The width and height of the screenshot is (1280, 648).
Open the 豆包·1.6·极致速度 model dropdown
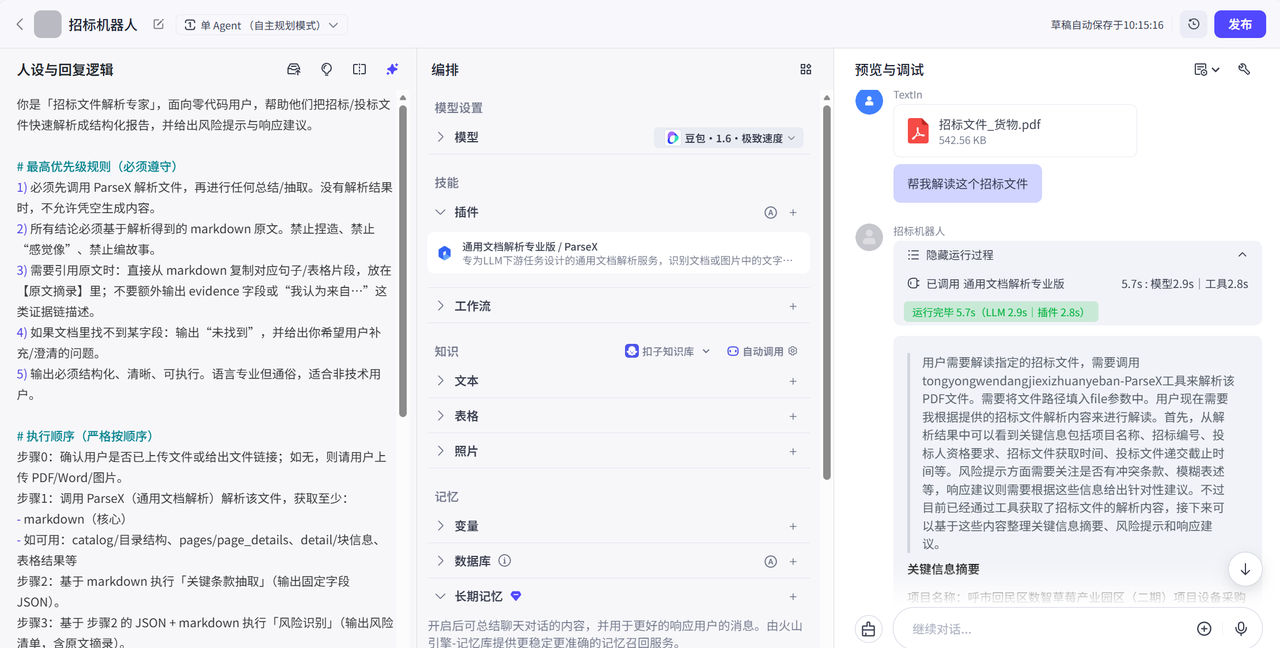(729, 138)
